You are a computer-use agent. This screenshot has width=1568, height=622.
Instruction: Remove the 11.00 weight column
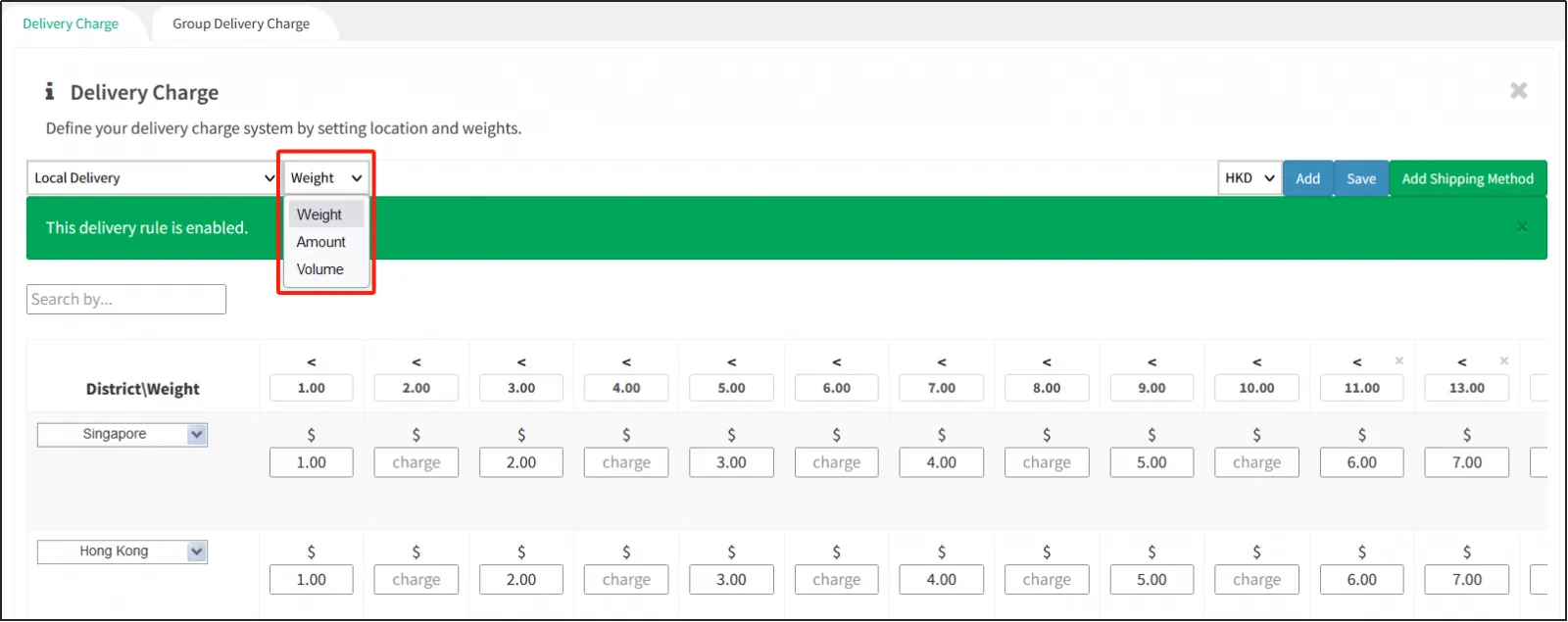[1398, 361]
